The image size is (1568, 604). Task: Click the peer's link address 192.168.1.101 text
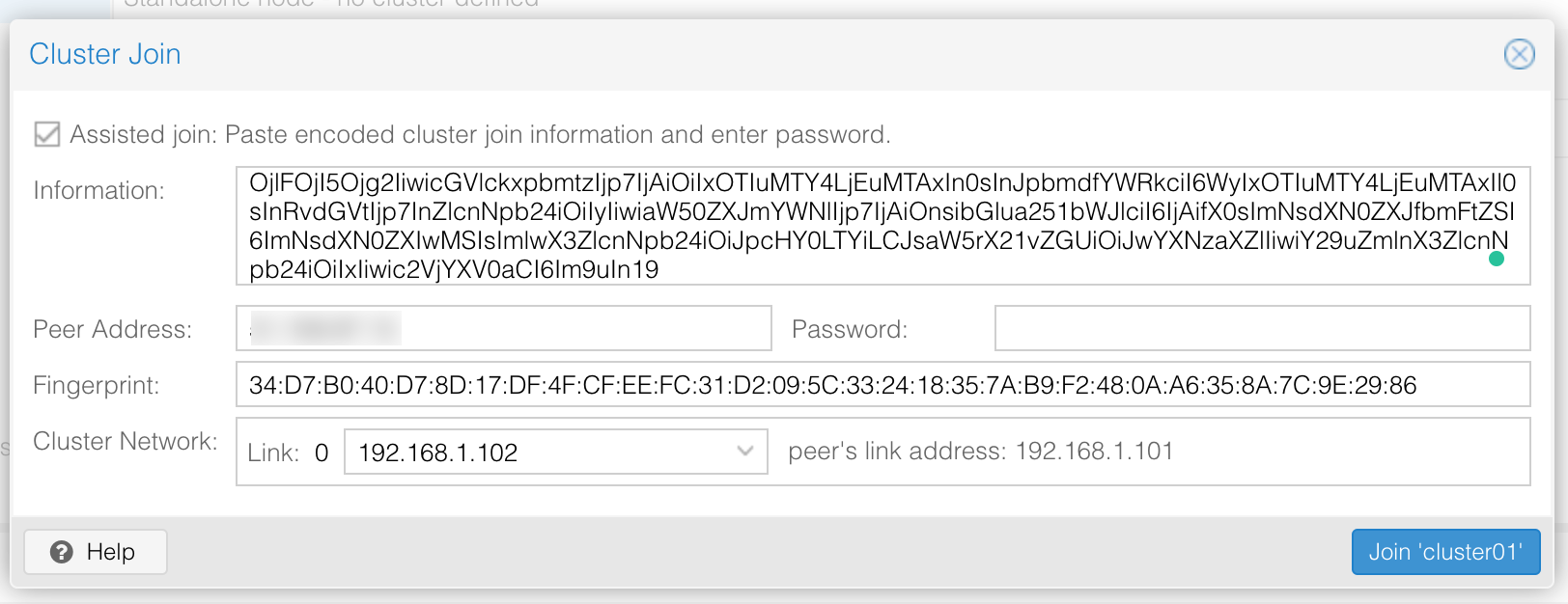(980, 451)
